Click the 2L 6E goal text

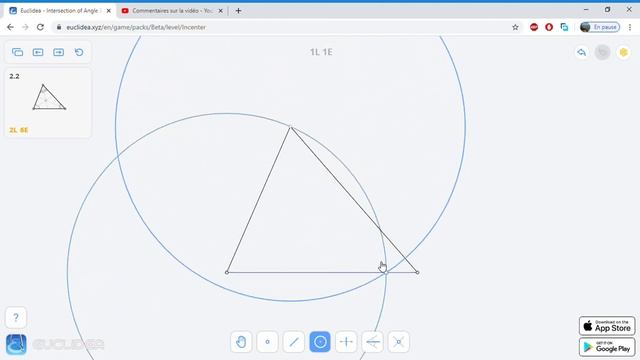19,130
